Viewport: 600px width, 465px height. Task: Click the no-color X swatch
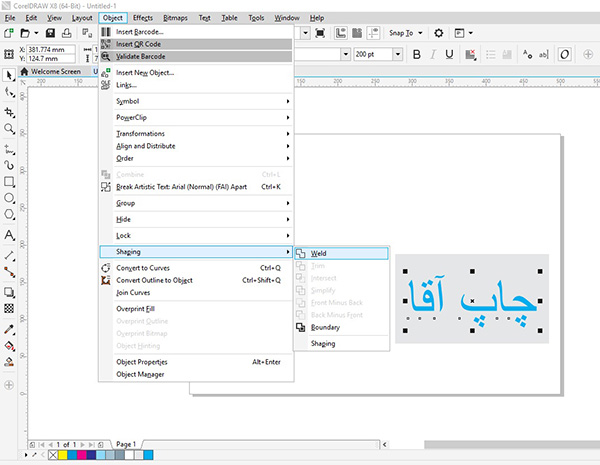(x=53, y=455)
